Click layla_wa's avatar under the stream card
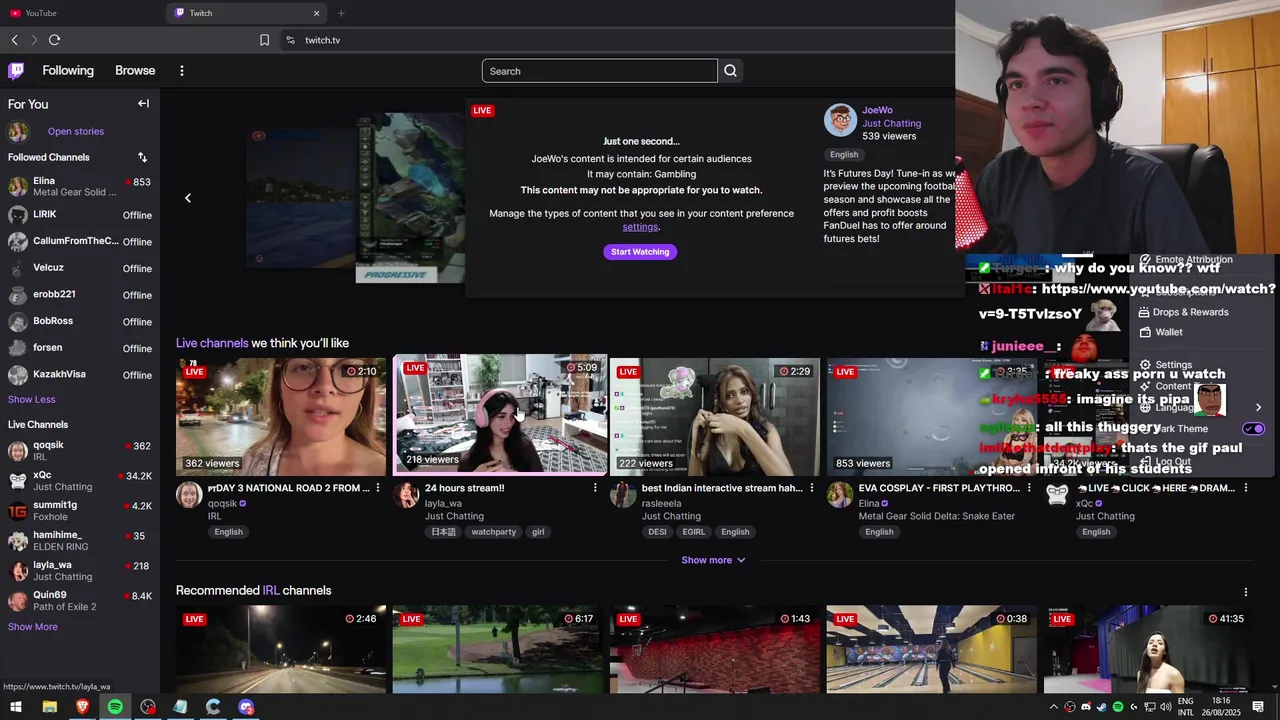The image size is (1280, 720). pyautogui.click(x=406, y=495)
